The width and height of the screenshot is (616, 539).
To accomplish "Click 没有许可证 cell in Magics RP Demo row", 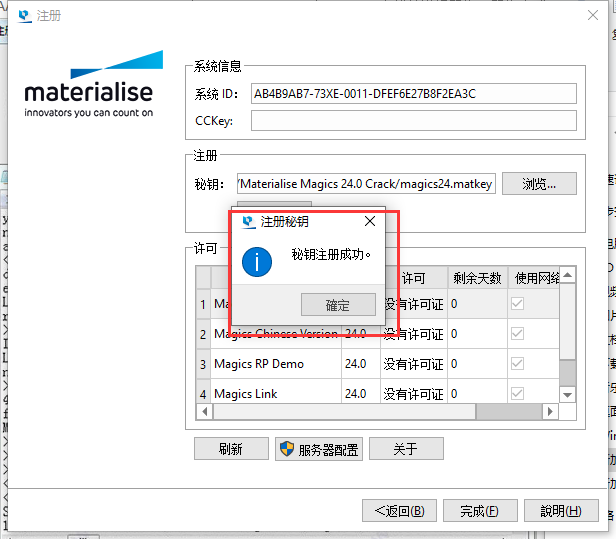I will (x=413, y=364).
